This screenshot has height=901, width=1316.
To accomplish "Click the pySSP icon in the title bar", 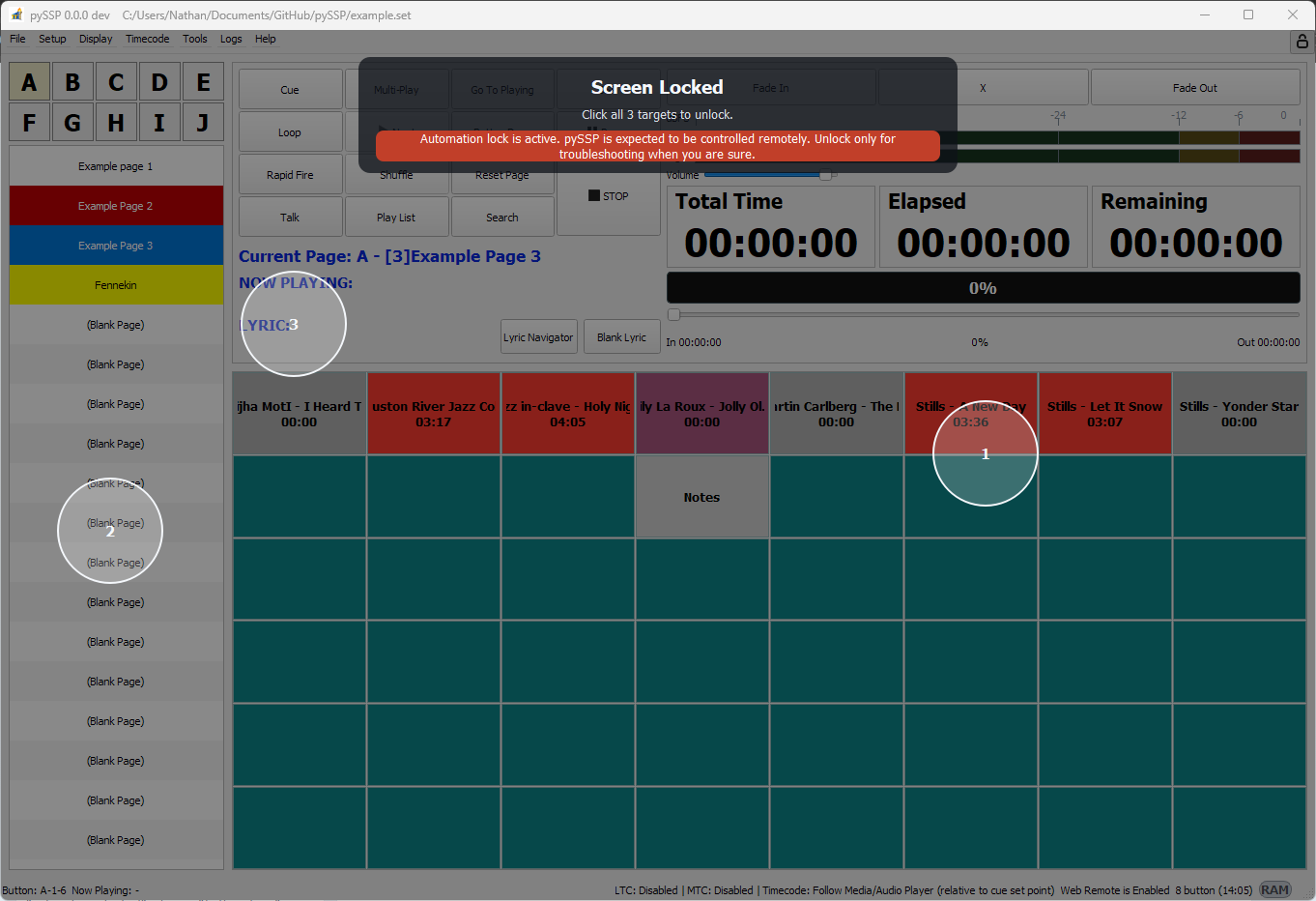I will (15, 15).
